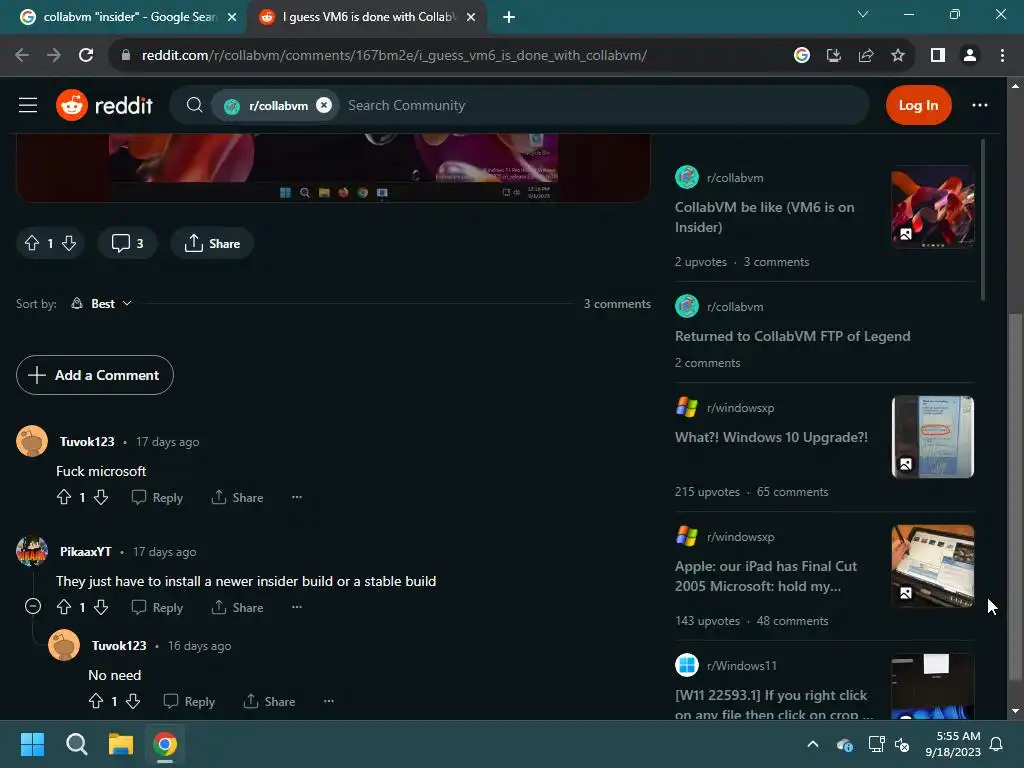This screenshot has height=768, width=1024.
Task: Open 'Returned to CollabVM FTP of Legend' post
Action: tap(792, 336)
